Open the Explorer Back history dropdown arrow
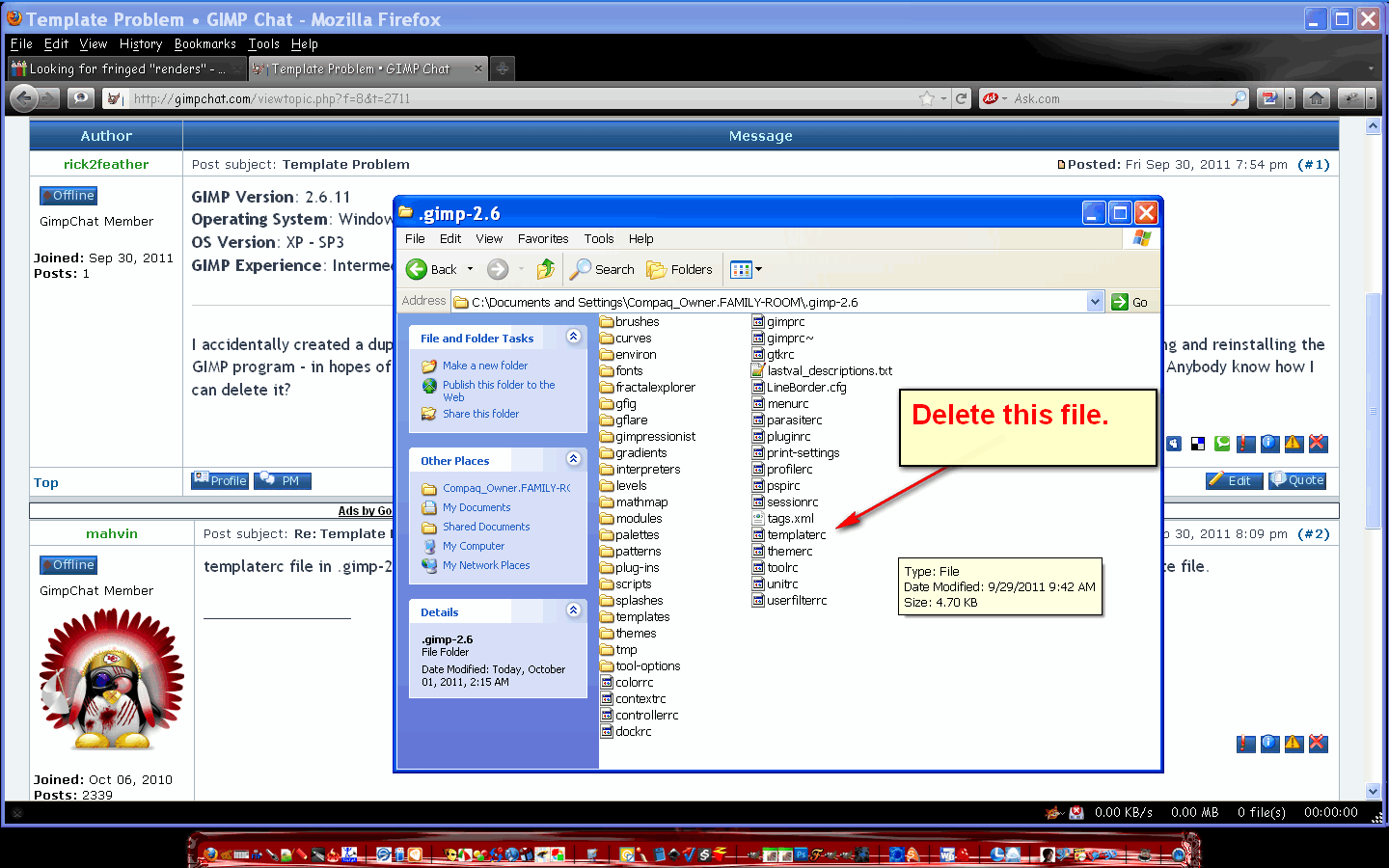The height and width of the screenshot is (868, 1389). [471, 269]
